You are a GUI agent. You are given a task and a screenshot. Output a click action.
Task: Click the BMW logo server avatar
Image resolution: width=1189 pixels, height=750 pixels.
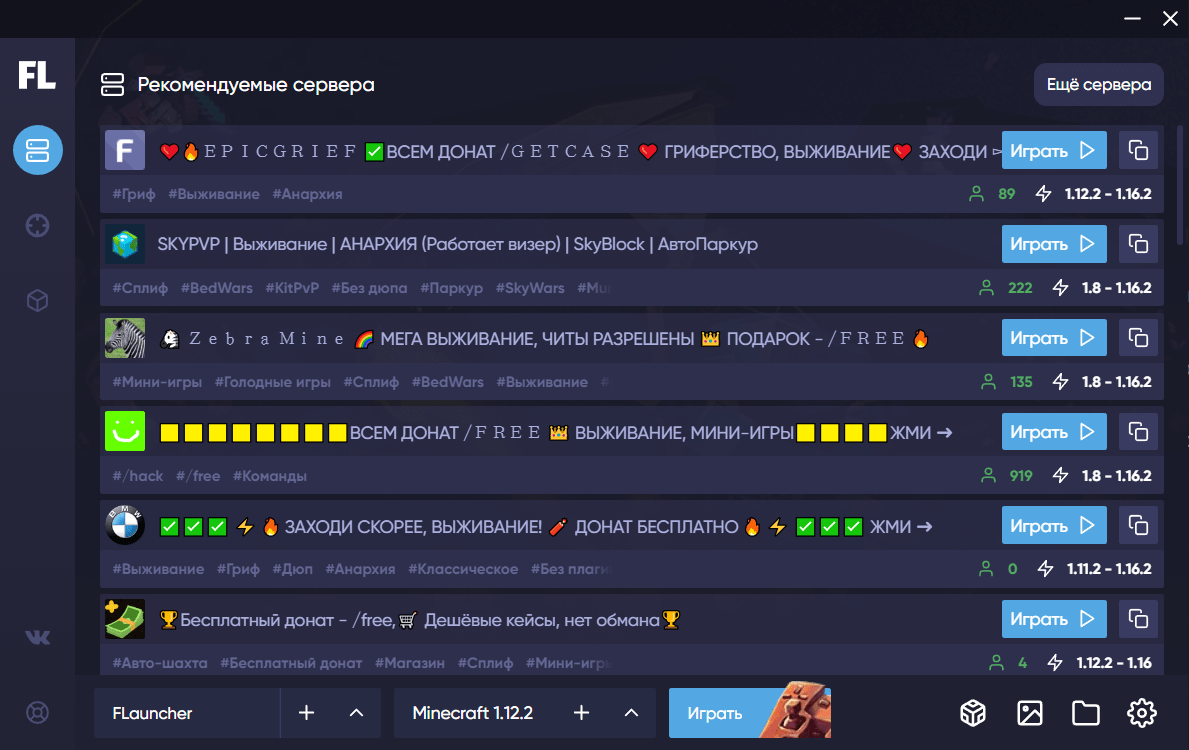(125, 525)
